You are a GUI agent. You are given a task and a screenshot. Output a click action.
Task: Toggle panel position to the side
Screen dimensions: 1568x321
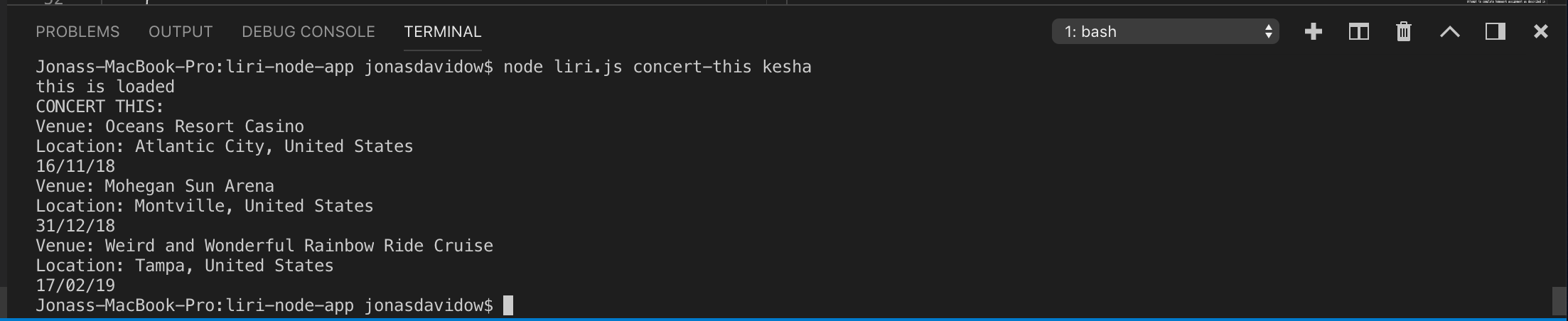click(x=1495, y=31)
